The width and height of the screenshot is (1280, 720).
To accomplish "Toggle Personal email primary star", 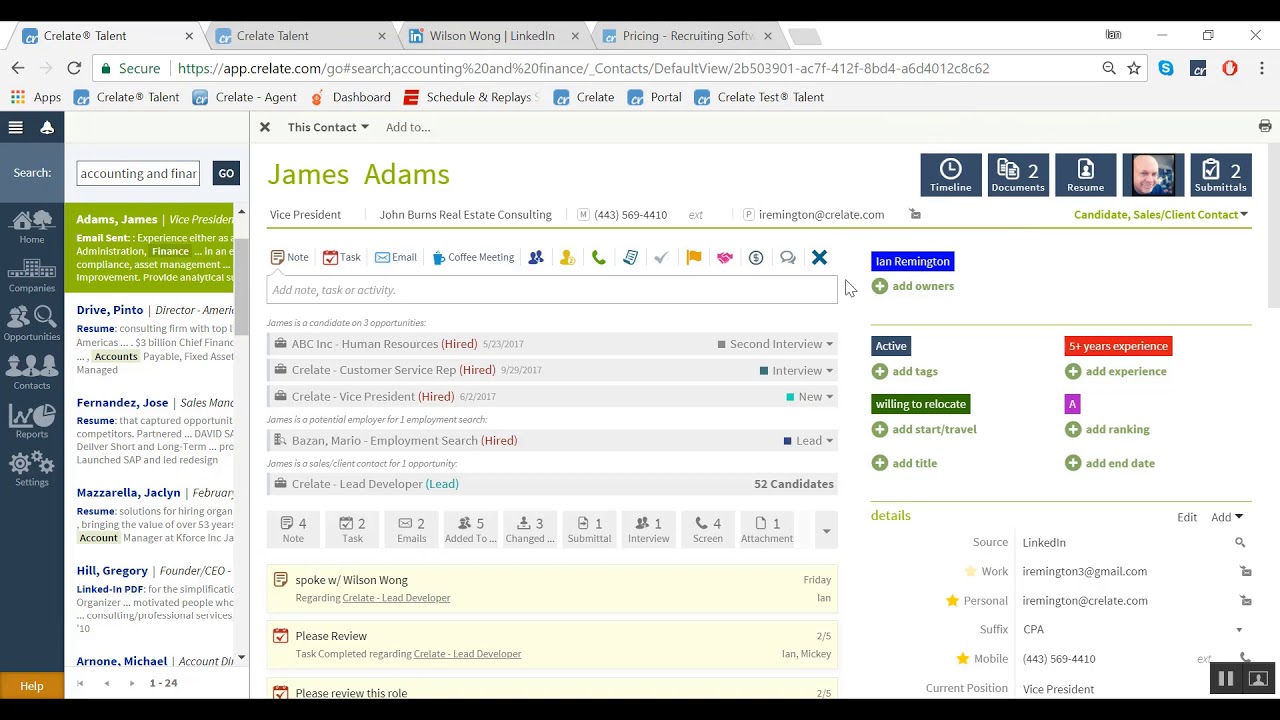I will (952, 601).
